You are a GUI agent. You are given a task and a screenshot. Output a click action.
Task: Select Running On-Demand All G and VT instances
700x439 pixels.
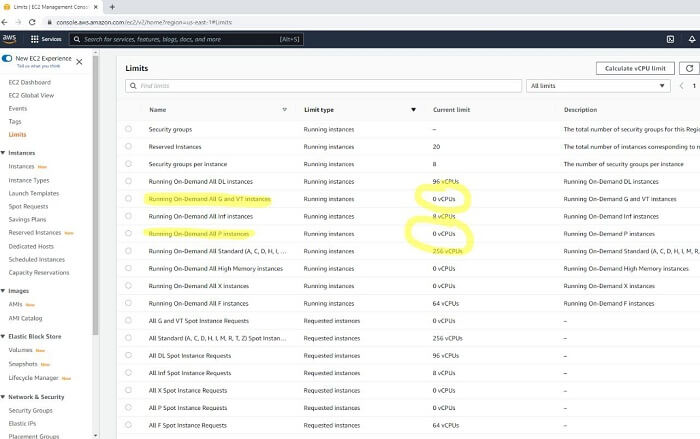pos(128,198)
